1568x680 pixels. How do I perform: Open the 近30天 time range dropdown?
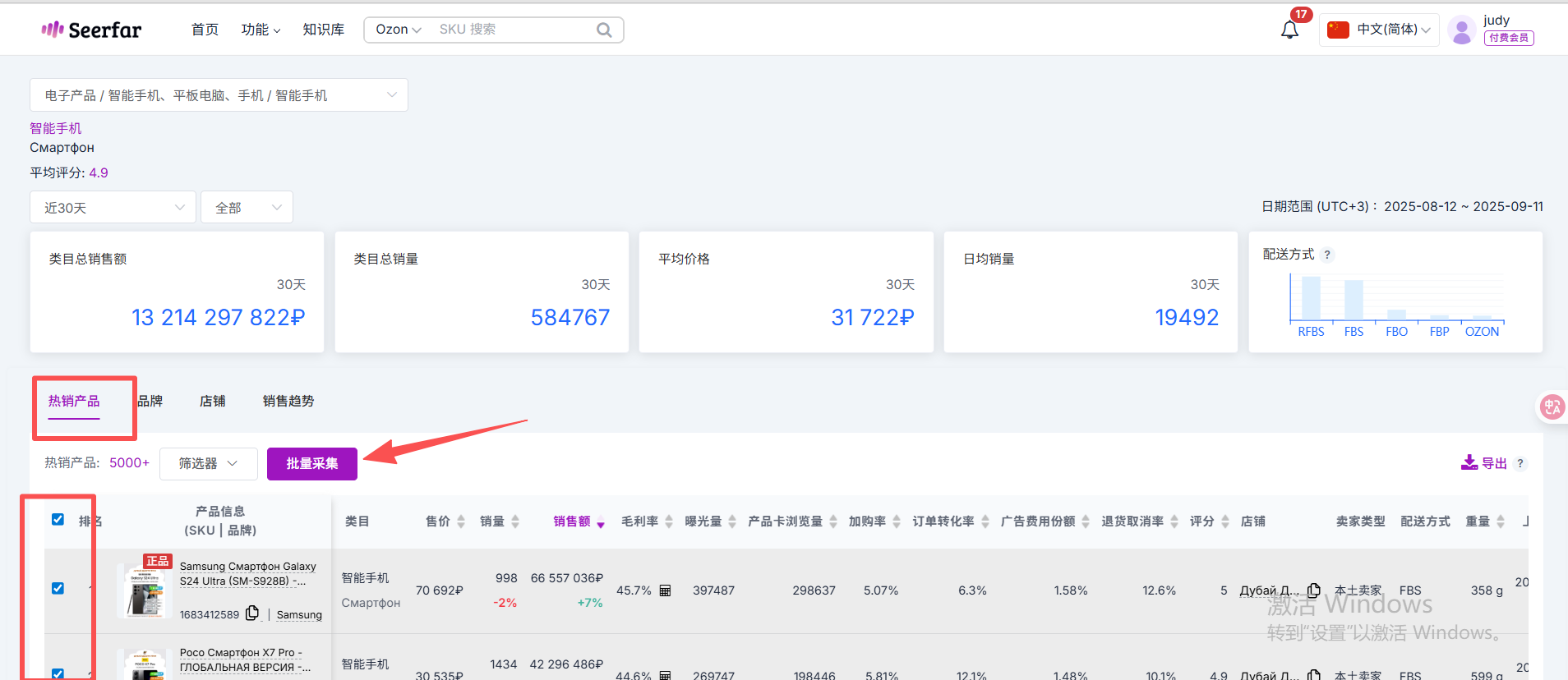coord(113,208)
